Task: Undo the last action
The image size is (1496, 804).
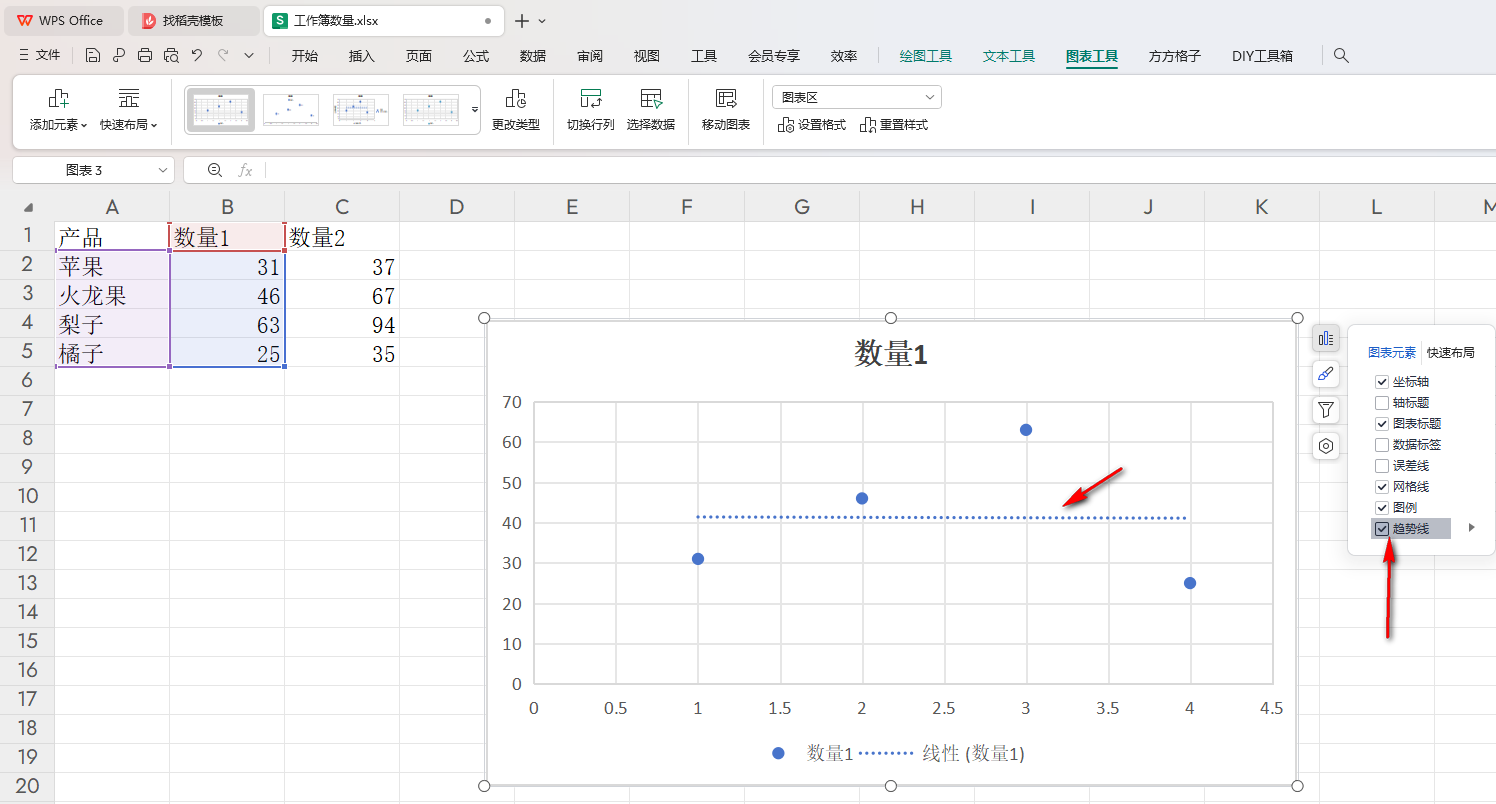Action: pyautogui.click(x=197, y=56)
